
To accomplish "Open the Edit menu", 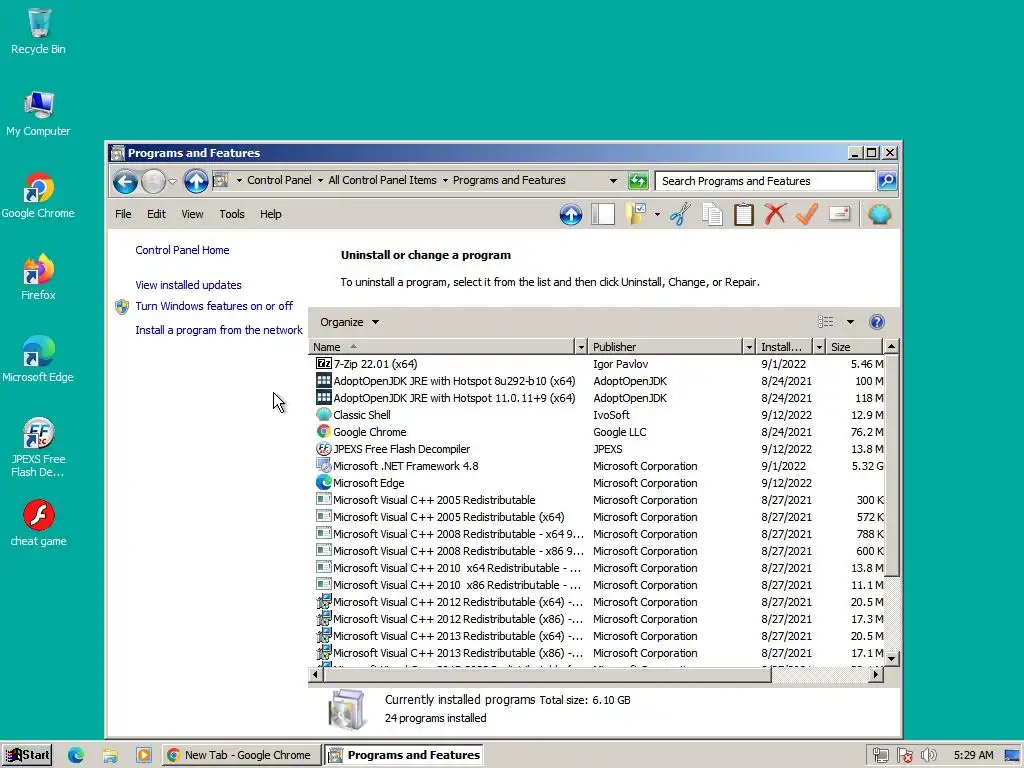I will coord(156,214).
